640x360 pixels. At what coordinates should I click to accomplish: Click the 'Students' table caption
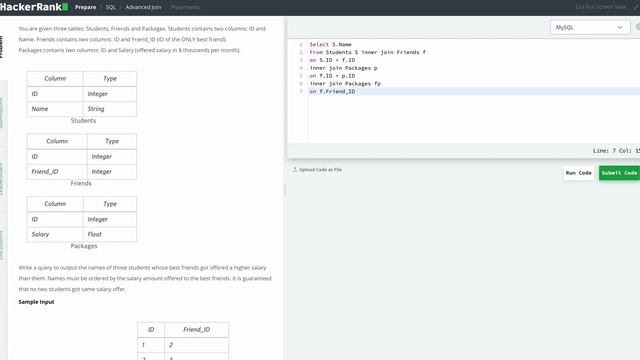pos(83,120)
